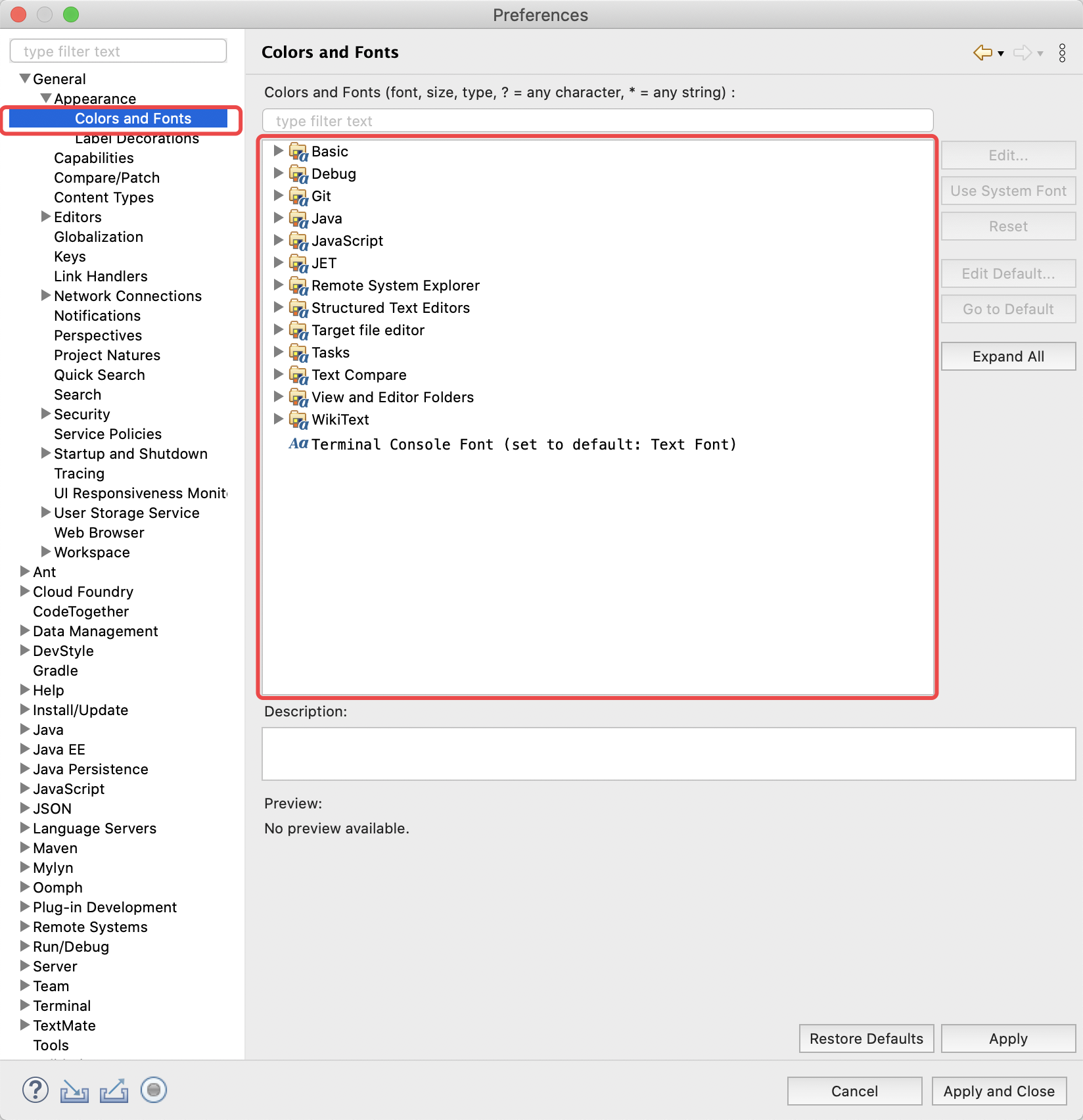Open the Perspectives preference page
1083x1120 pixels.
(x=98, y=336)
